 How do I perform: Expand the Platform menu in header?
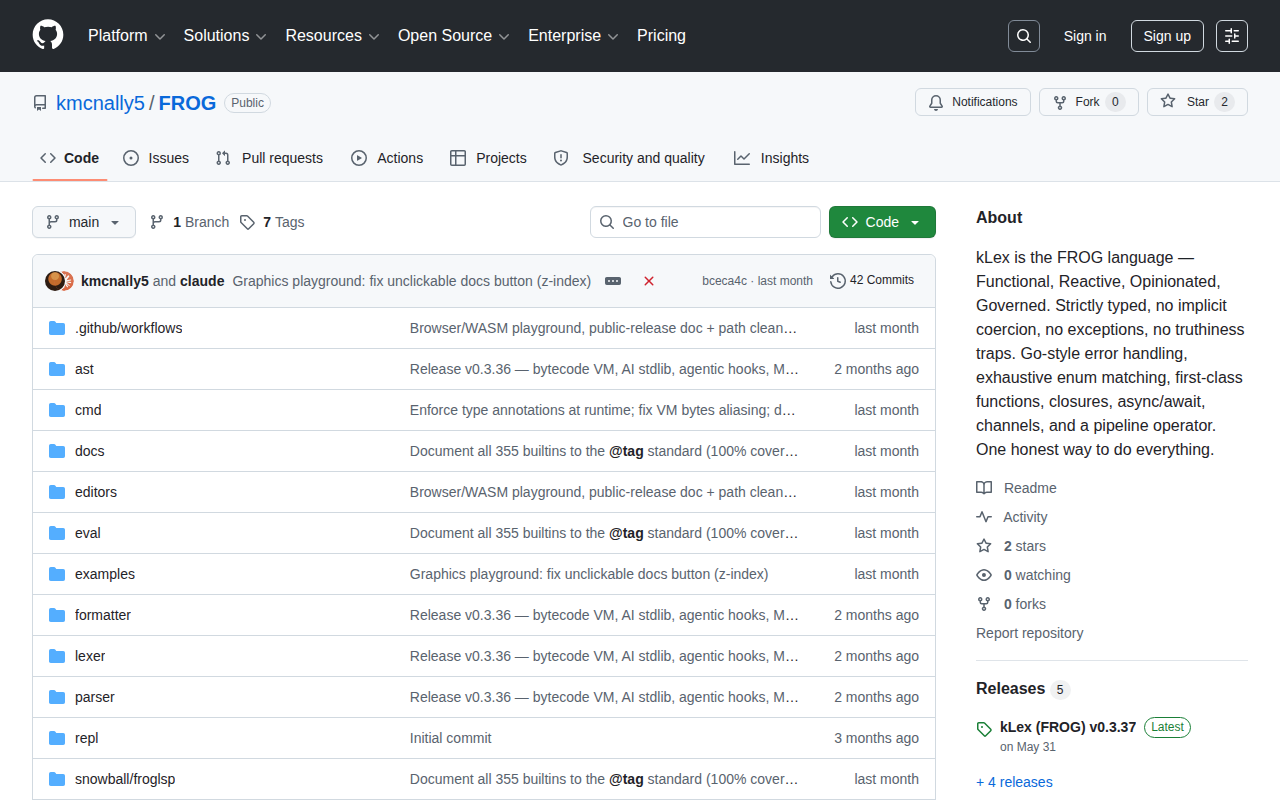(127, 36)
